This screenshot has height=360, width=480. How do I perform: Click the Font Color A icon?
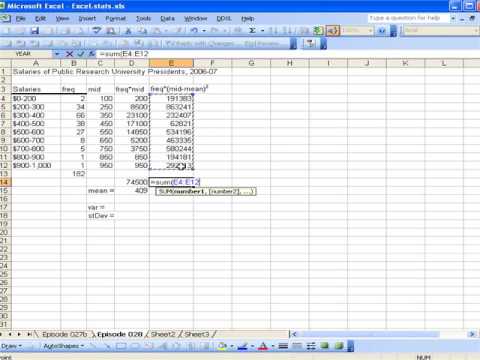click(263, 346)
